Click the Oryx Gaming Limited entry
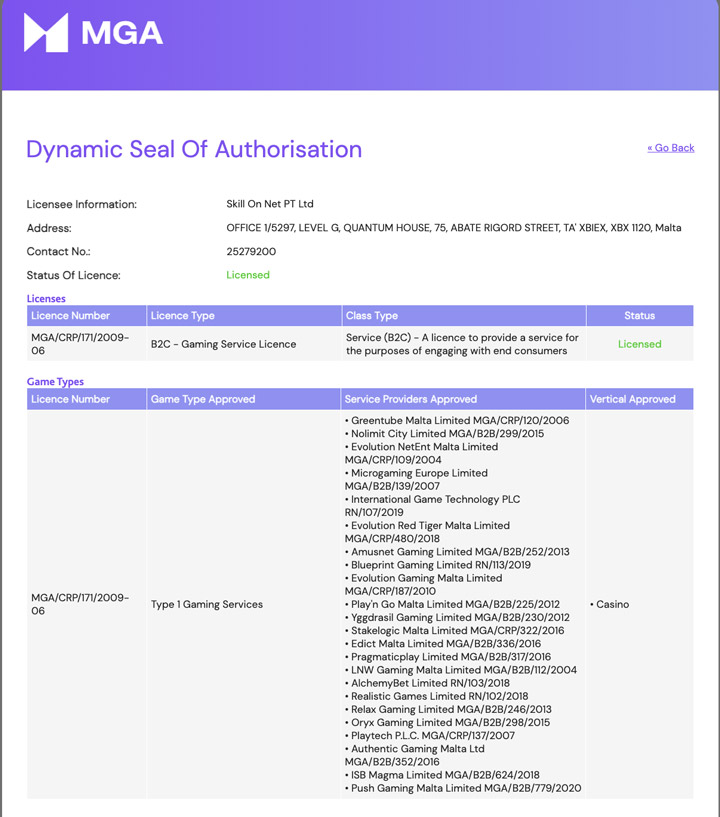Screen dimensions: 720x817 click(447, 723)
